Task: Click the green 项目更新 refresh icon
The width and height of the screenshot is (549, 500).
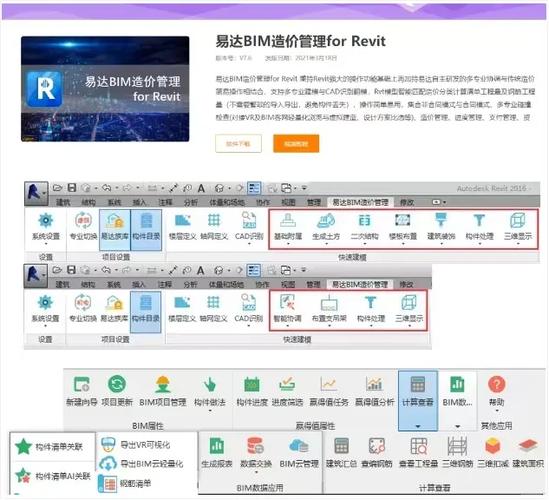Action: point(117,384)
